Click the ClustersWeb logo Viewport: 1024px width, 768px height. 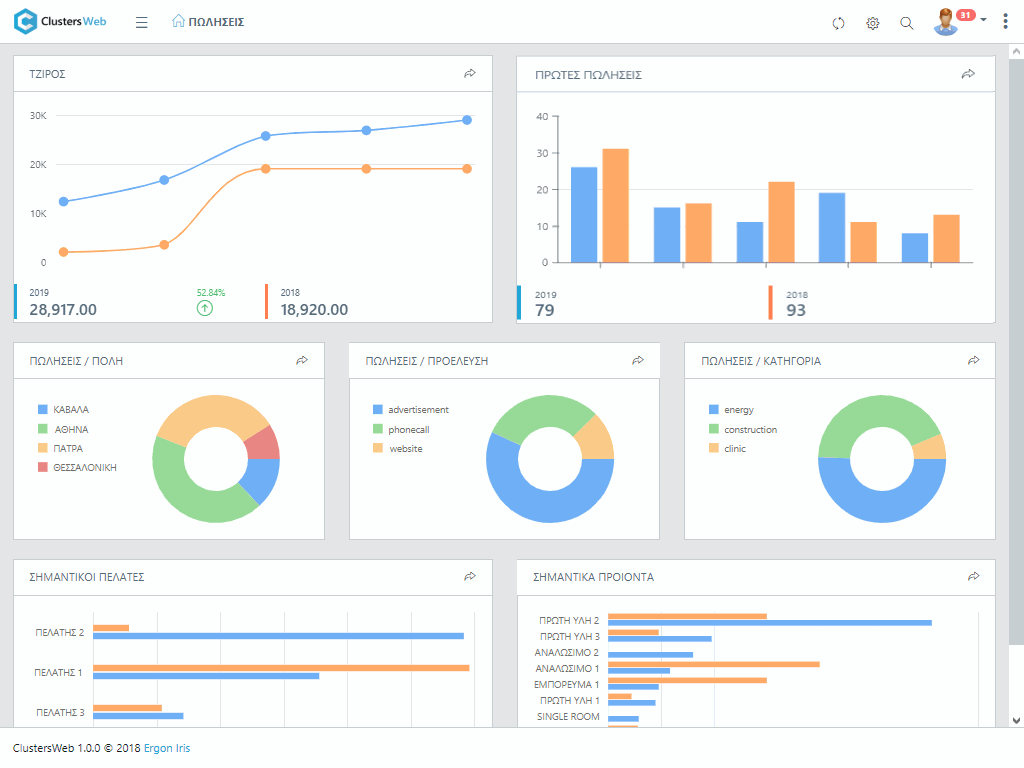click(60, 21)
